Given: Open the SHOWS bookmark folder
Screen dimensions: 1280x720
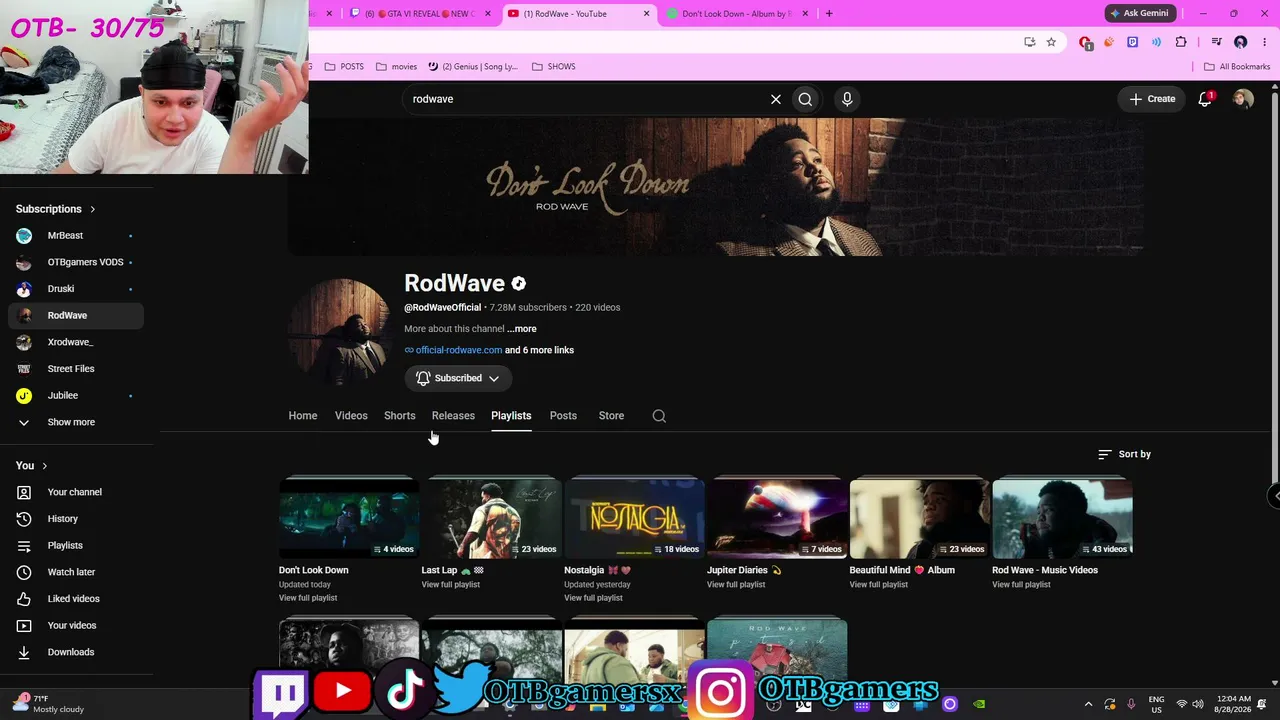Looking at the screenshot, I should pyautogui.click(x=553, y=67).
